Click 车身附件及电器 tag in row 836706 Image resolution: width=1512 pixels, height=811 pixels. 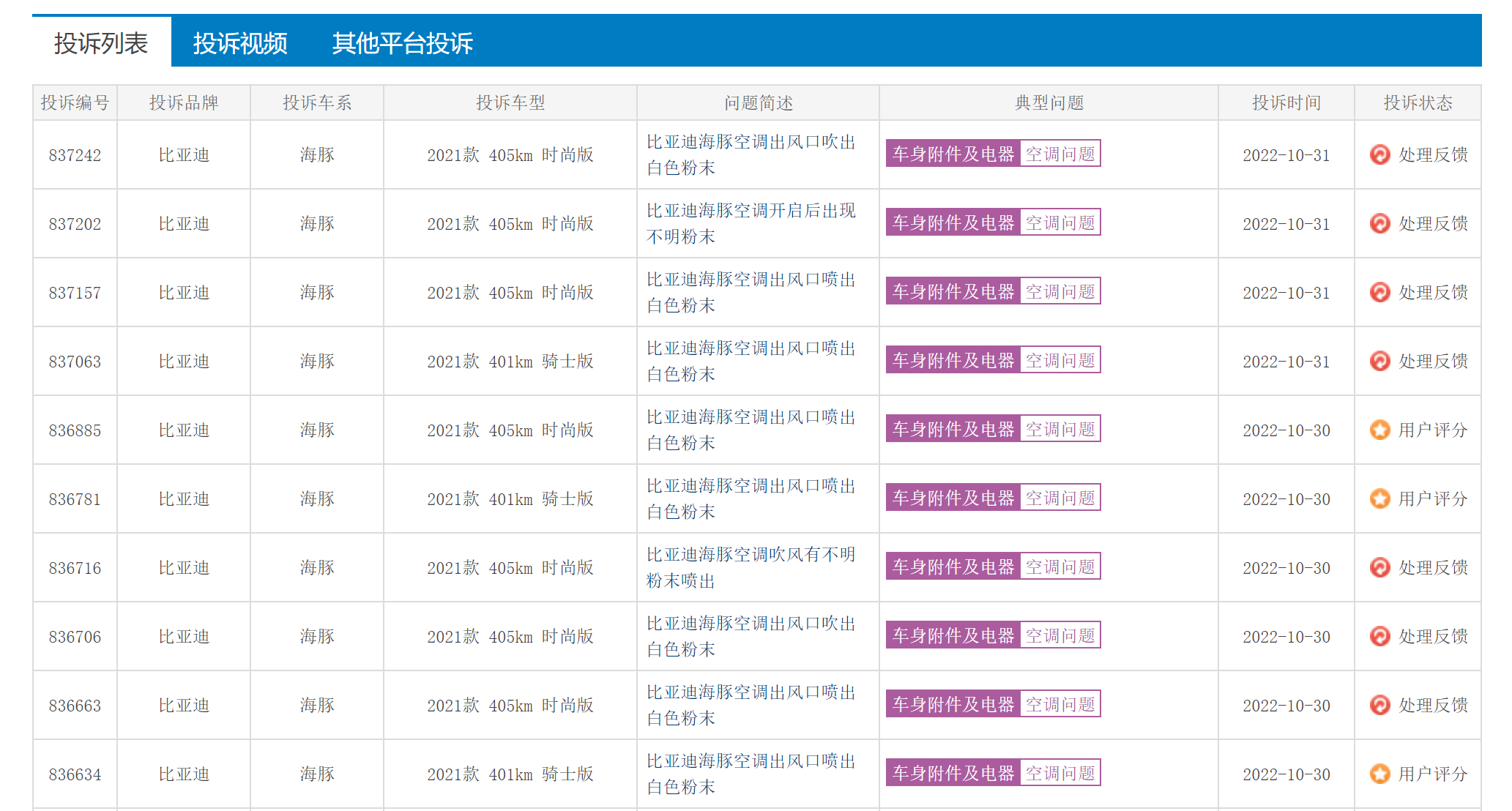(953, 635)
